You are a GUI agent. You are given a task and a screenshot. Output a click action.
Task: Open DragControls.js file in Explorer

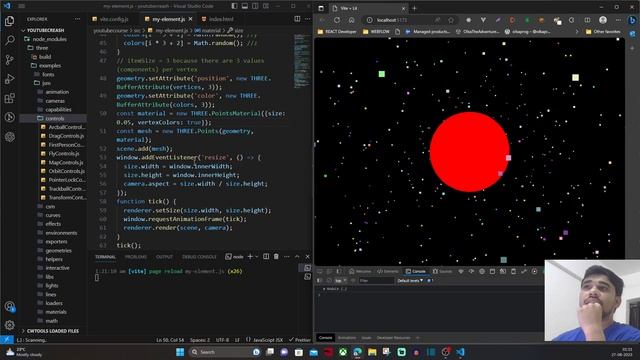point(66,136)
